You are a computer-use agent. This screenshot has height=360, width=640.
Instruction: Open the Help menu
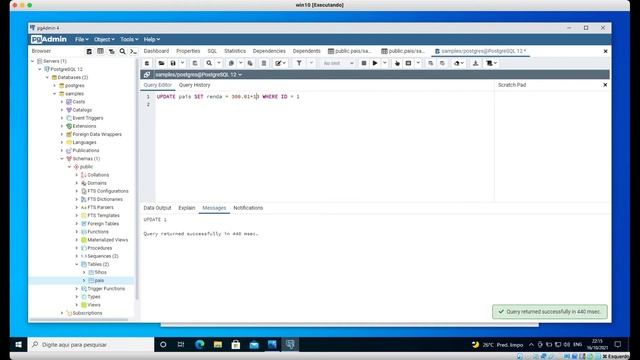click(151, 40)
